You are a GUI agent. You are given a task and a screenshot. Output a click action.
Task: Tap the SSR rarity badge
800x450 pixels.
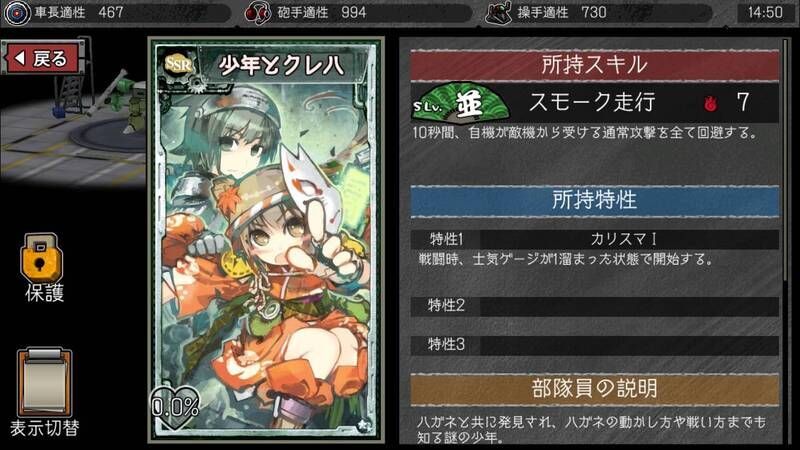[178, 64]
